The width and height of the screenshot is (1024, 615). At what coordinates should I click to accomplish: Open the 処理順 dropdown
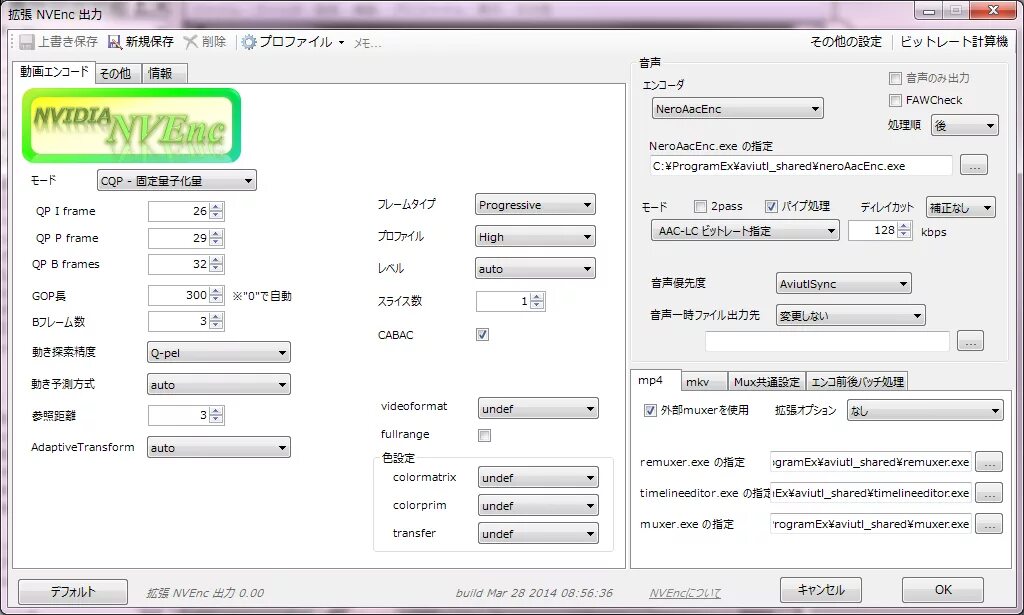point(965,125)
